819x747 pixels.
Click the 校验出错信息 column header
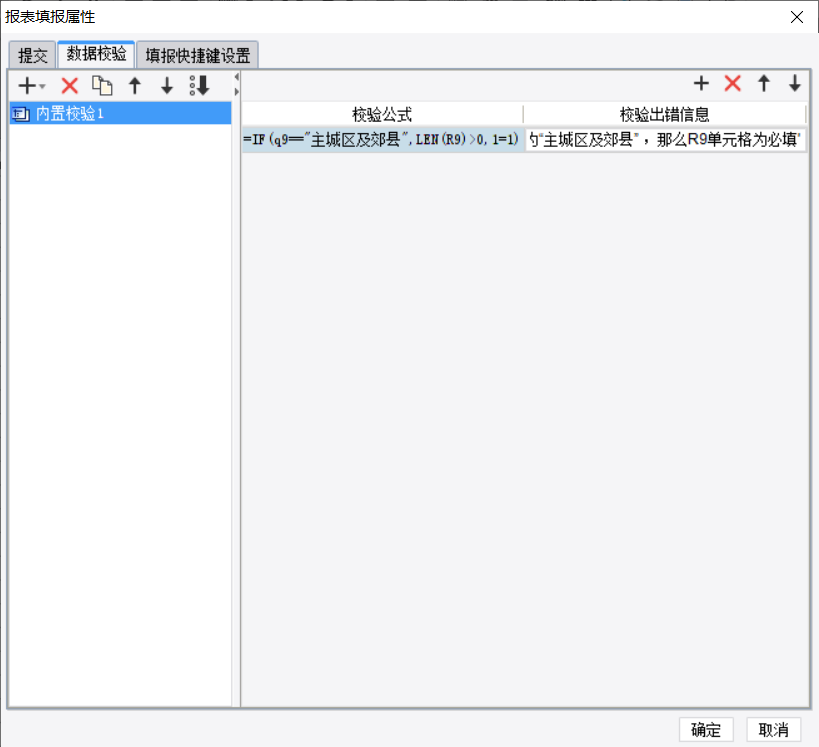coord(664,114)
